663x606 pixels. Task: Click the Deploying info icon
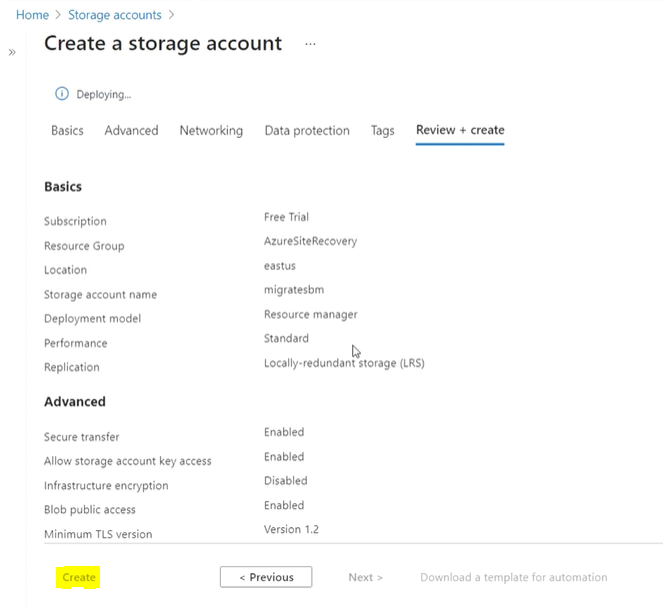coord(62,93)
